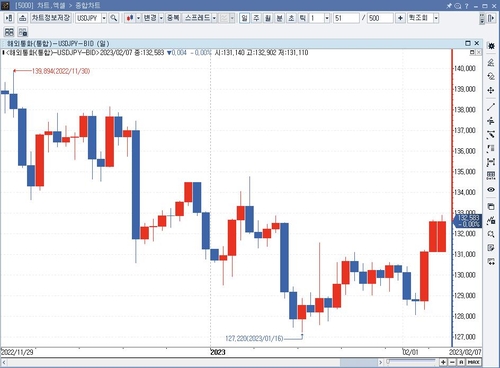Select the 일 (daily) period toggle
500x368 pixels.
point(244,18)
